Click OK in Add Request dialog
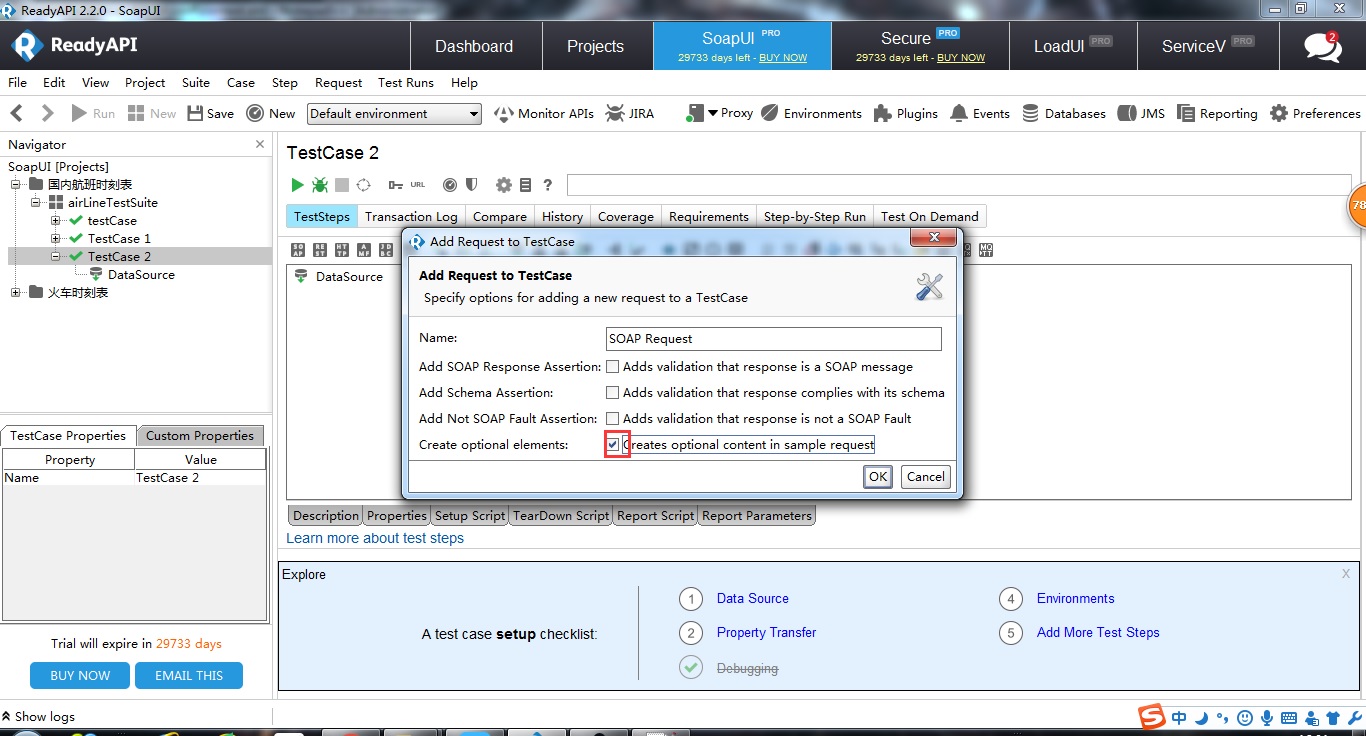 click(878, 477)
